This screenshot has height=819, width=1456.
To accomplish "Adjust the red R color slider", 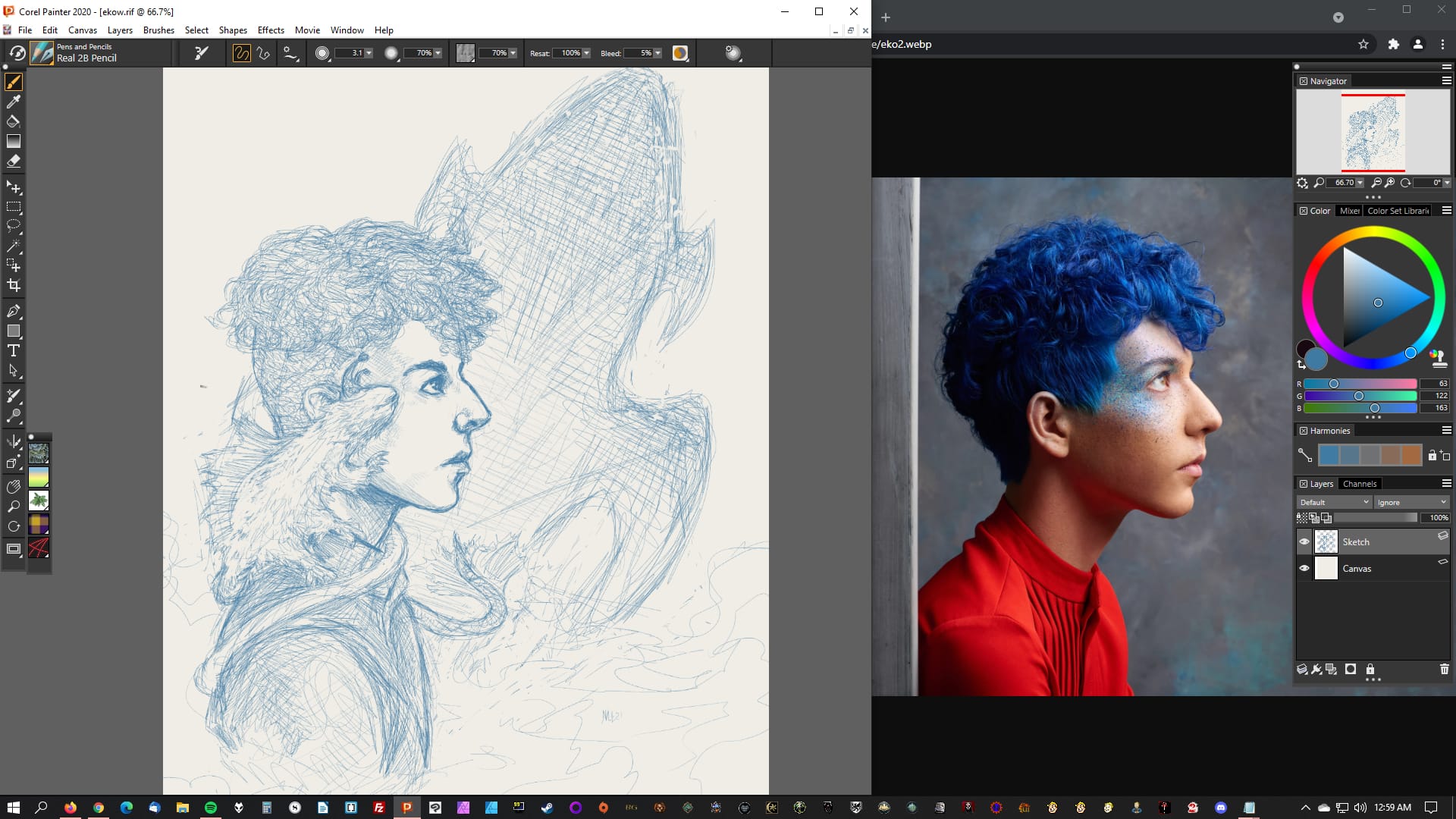I will [1334, 384].
